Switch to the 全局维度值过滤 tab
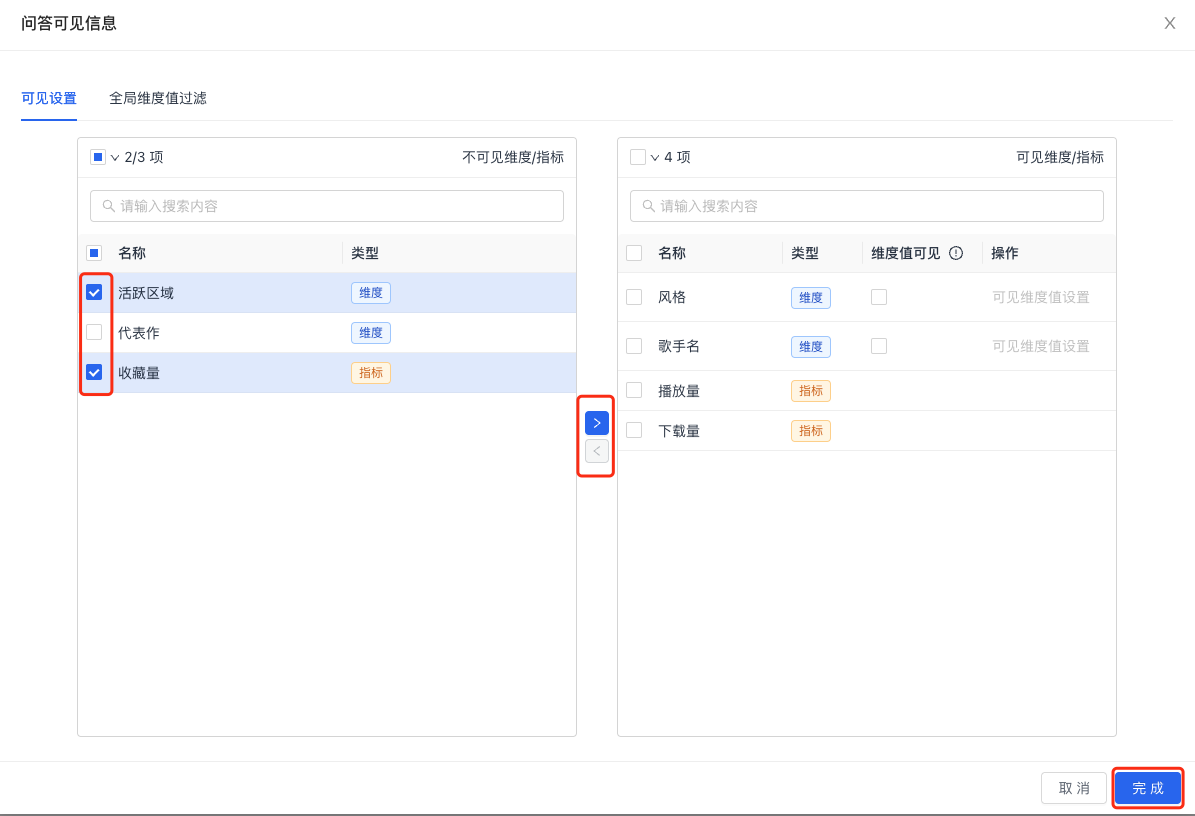This screenshot has width=1195, height=816. tap(157, 98)
